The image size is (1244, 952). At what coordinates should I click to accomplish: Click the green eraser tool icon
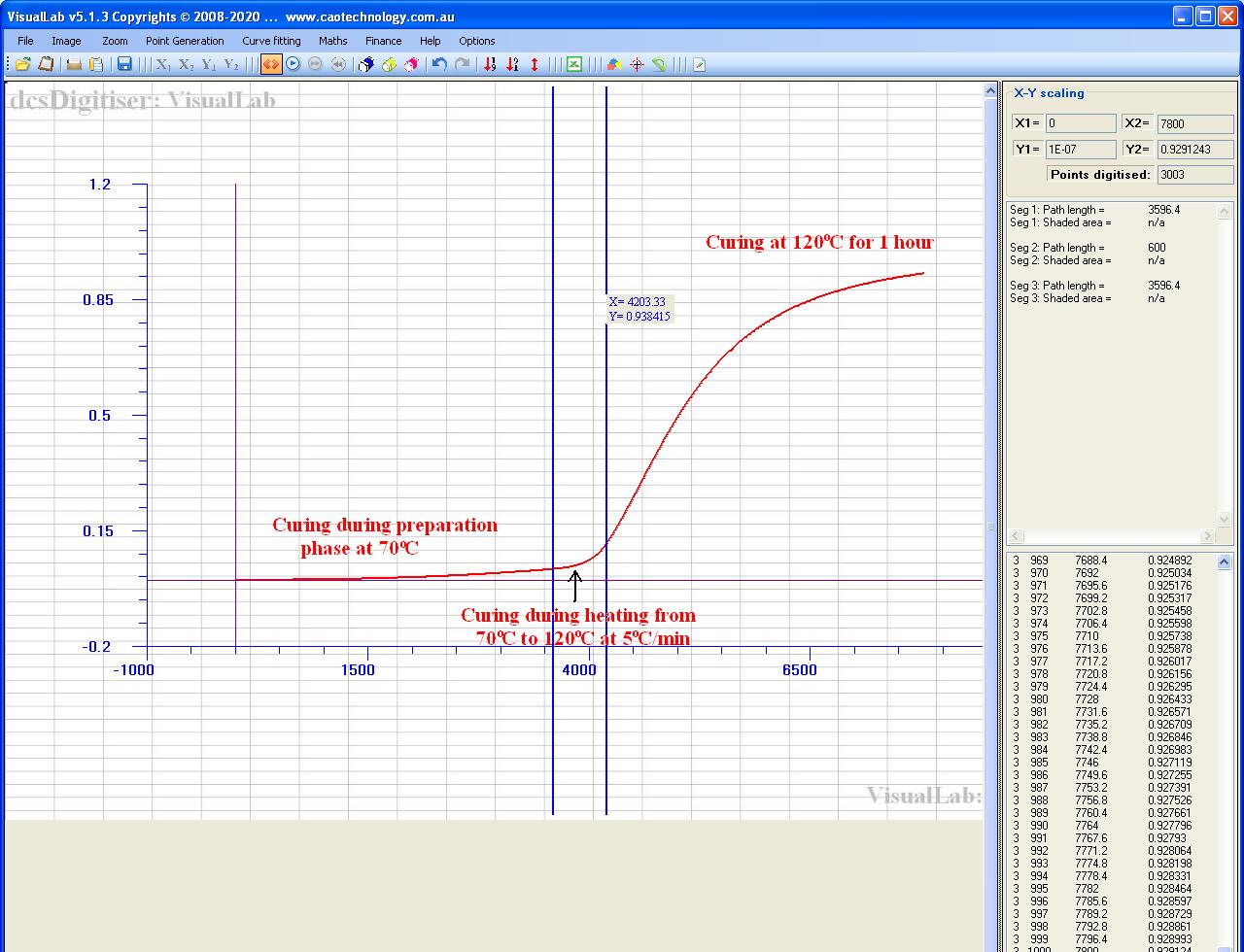click(x=659, y=65)
